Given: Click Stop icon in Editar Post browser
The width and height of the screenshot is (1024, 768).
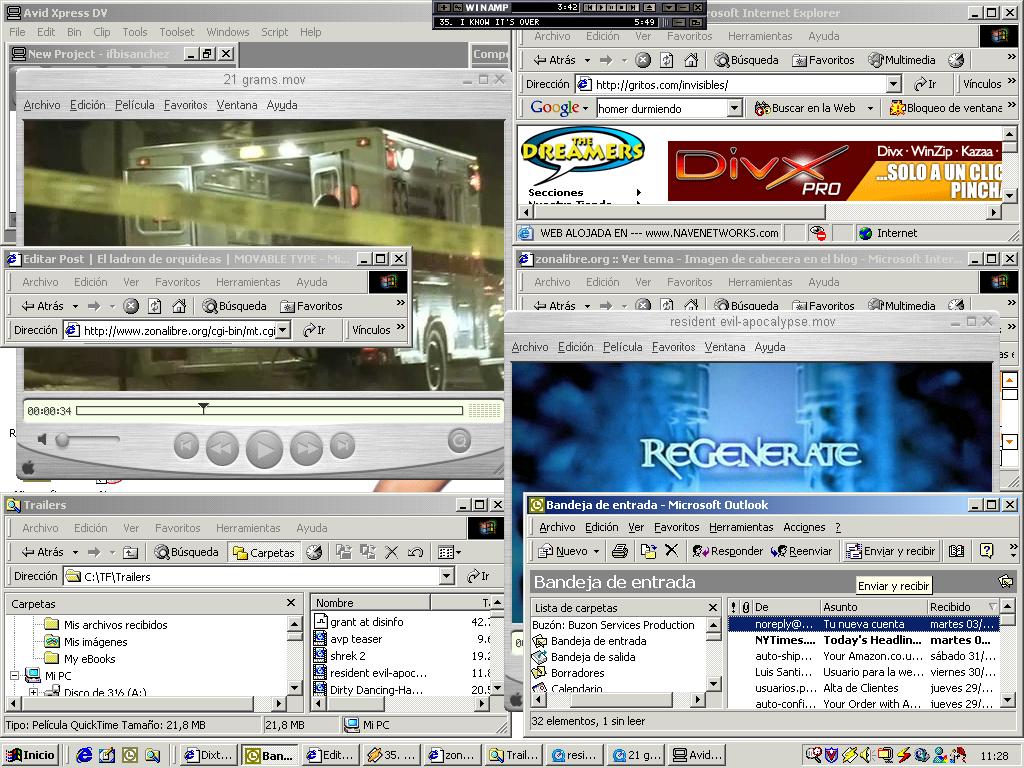Looking at the screenshot, I should pyautogui.click(x=131, y=306).
